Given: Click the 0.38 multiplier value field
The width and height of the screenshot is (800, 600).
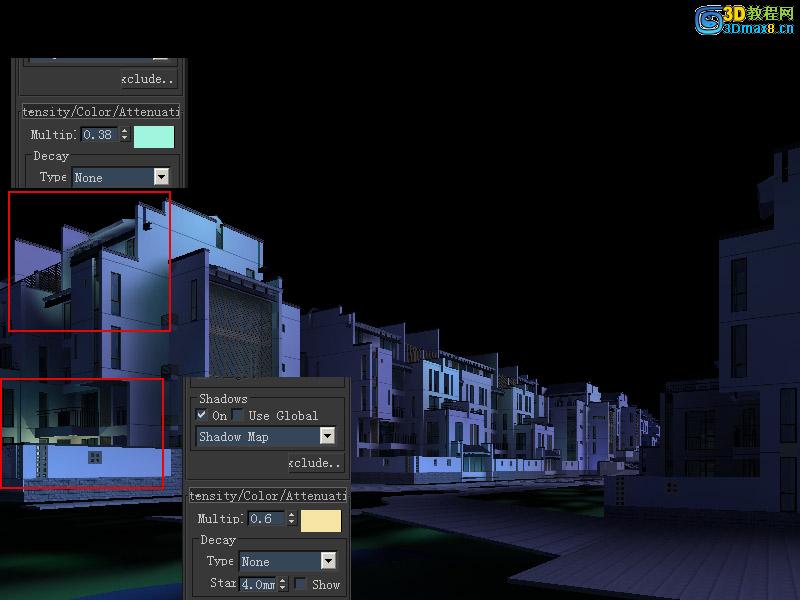Looking at the screenshot, I should pos(100,135).
